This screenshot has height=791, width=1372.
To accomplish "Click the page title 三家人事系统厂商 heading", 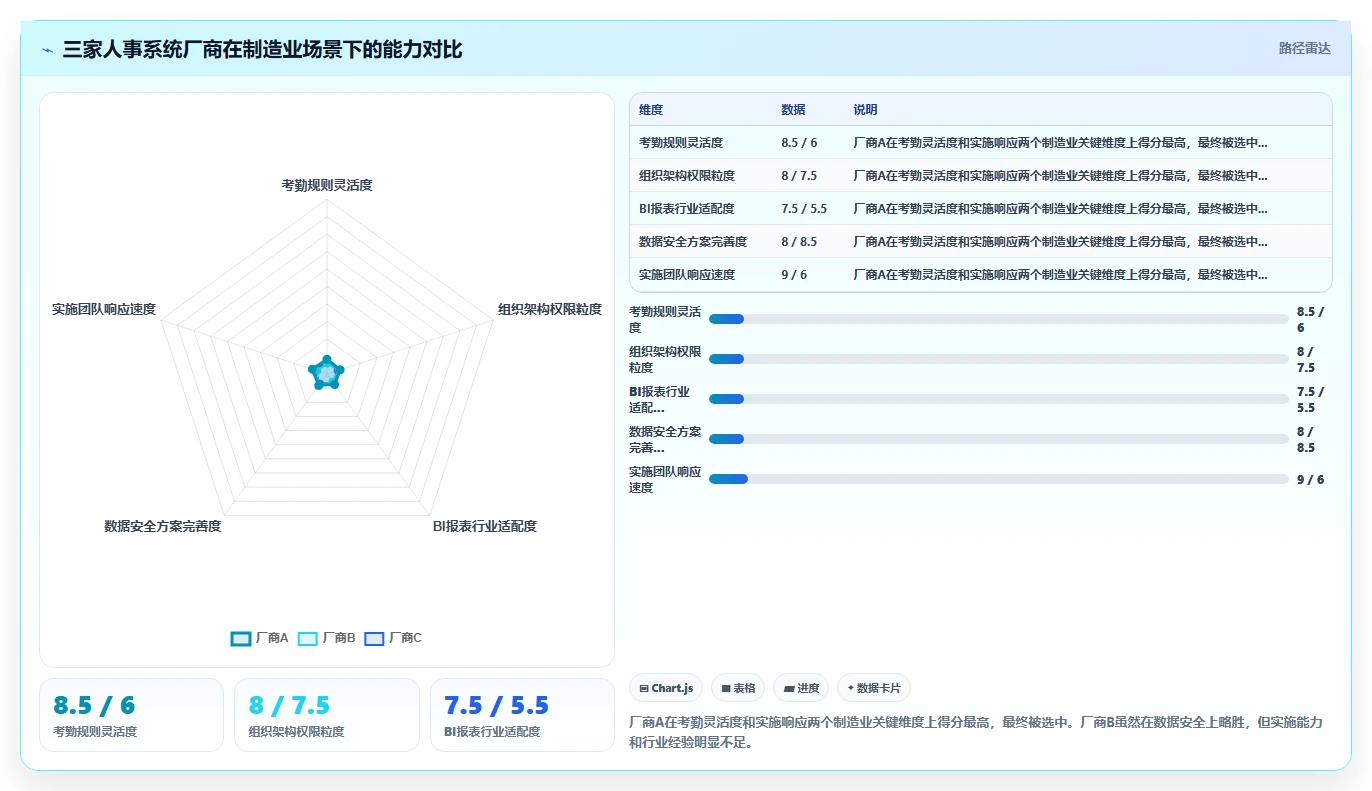I will click(x=262, y=49).
